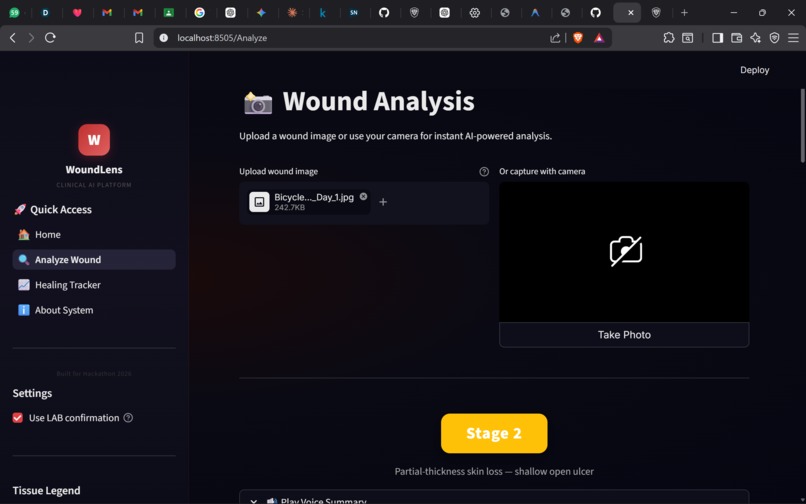The image size is (806, 504).
Task: Click the share page icon in address bar
Action: pos(555,38)
